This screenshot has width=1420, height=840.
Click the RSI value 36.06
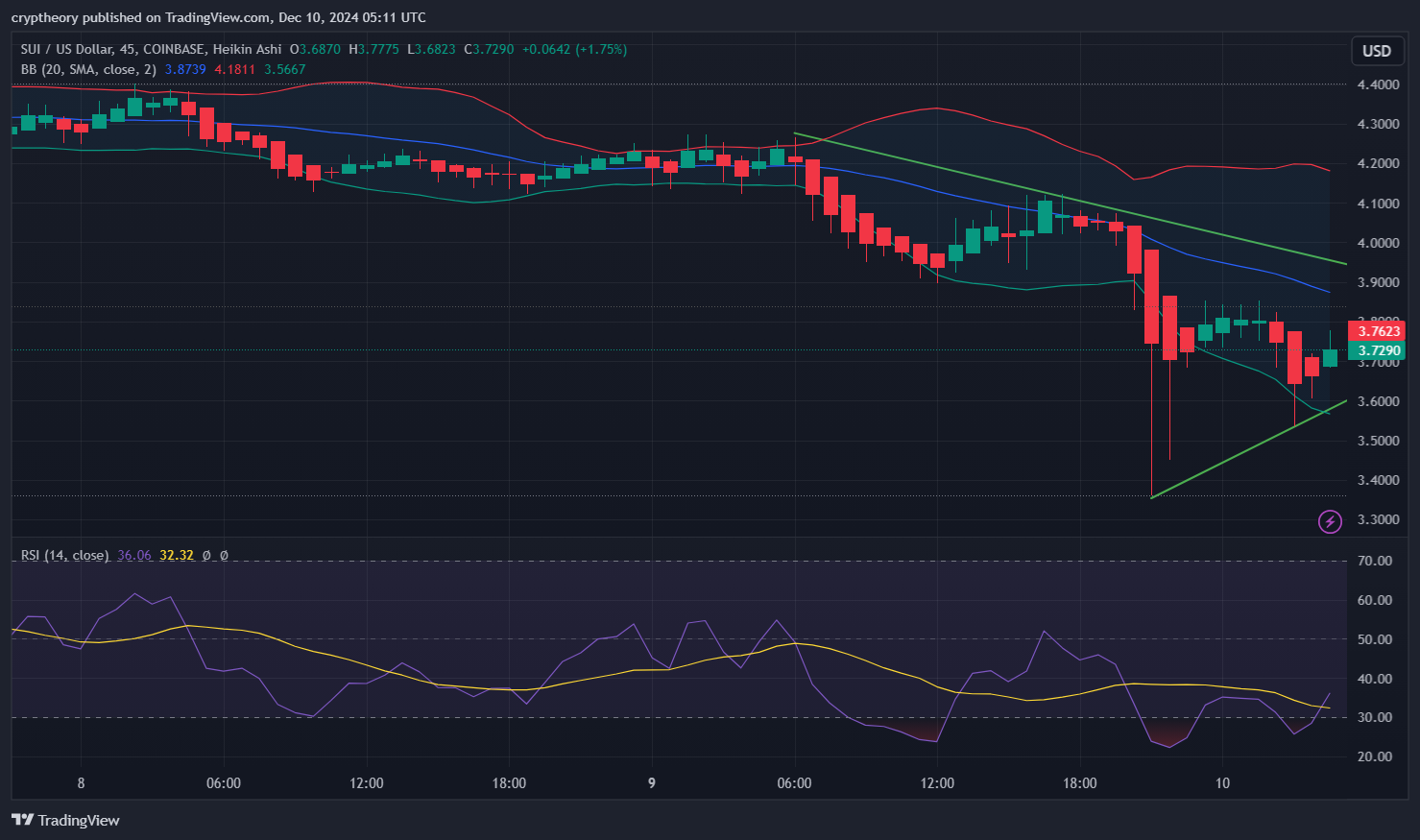pyautogui.click(x=134, y=555)
